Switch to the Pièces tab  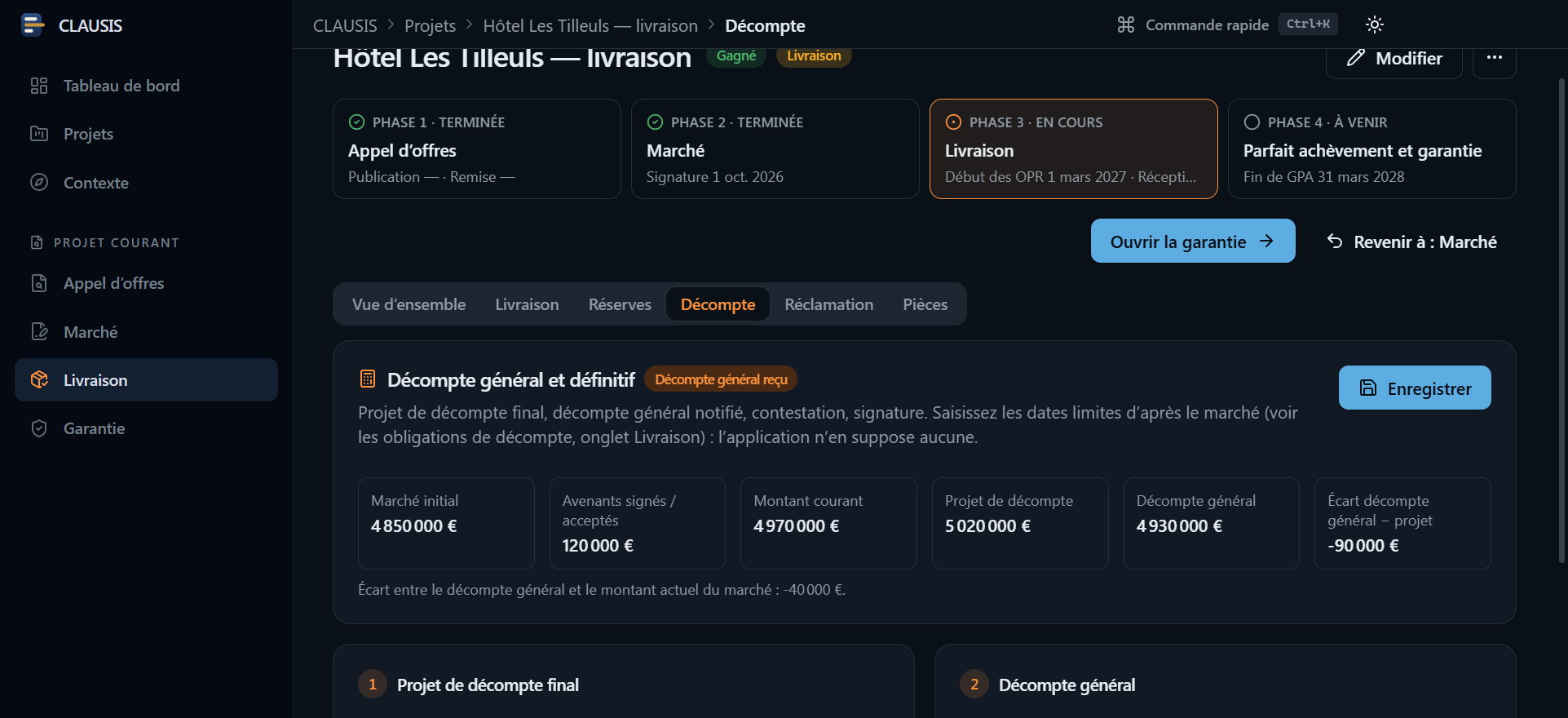click(x=925, y=304)
